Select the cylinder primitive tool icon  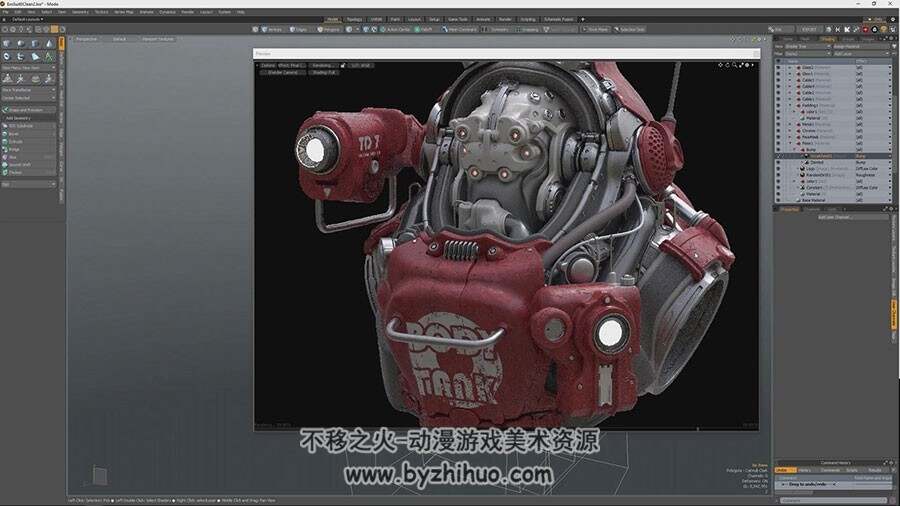35,44
